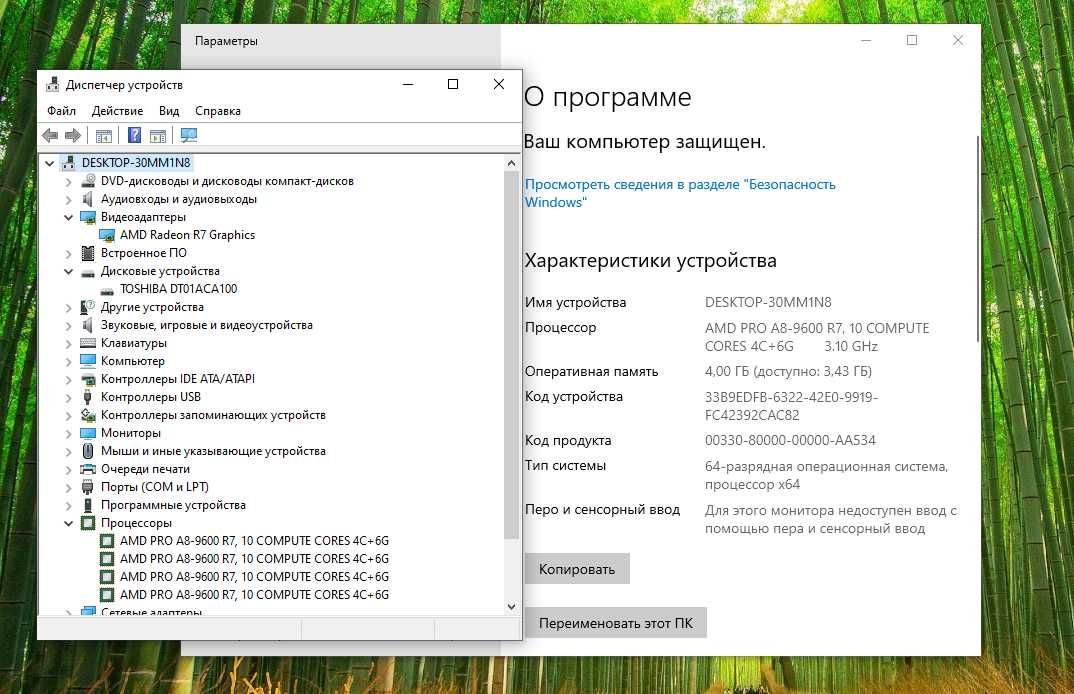Expand the Контроллеры IDE ATA/ATAPI node
This screenshot has width=1074, height=694.
[x=68, y=380]
